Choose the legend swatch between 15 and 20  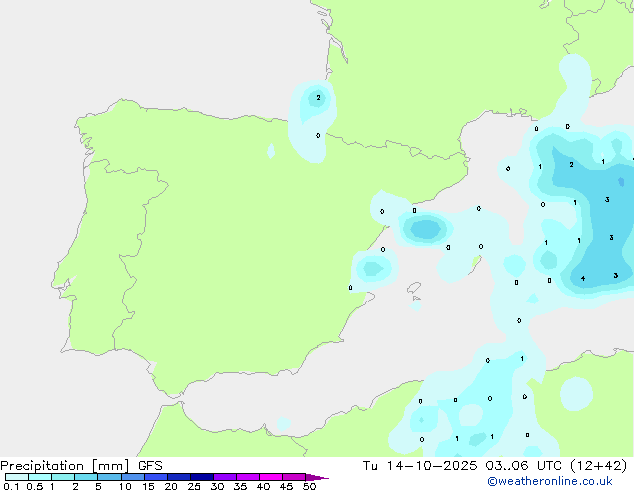tap(156, 477)
